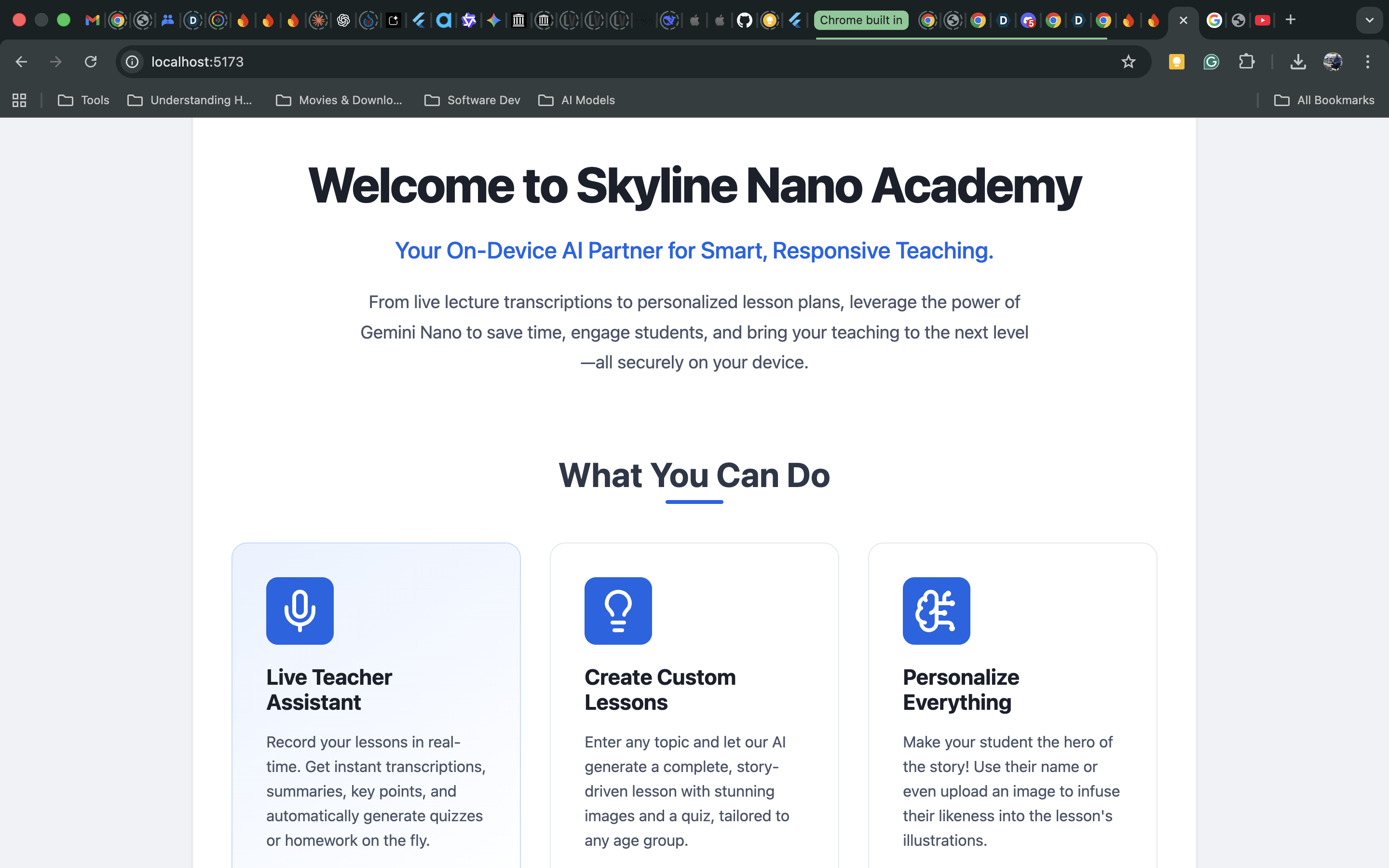Viewport: 1389px width, 868px height.
Task: Open the Extensions puzzle icon
Action: pyautogui.click(x=1246, y=61)
